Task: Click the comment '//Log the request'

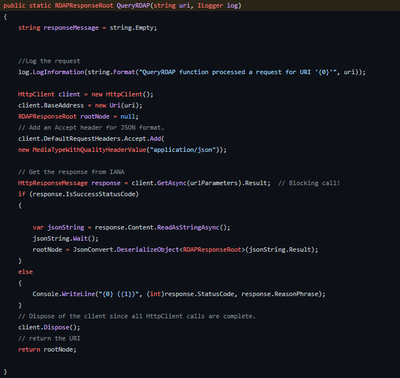Action: pos(49,61)
